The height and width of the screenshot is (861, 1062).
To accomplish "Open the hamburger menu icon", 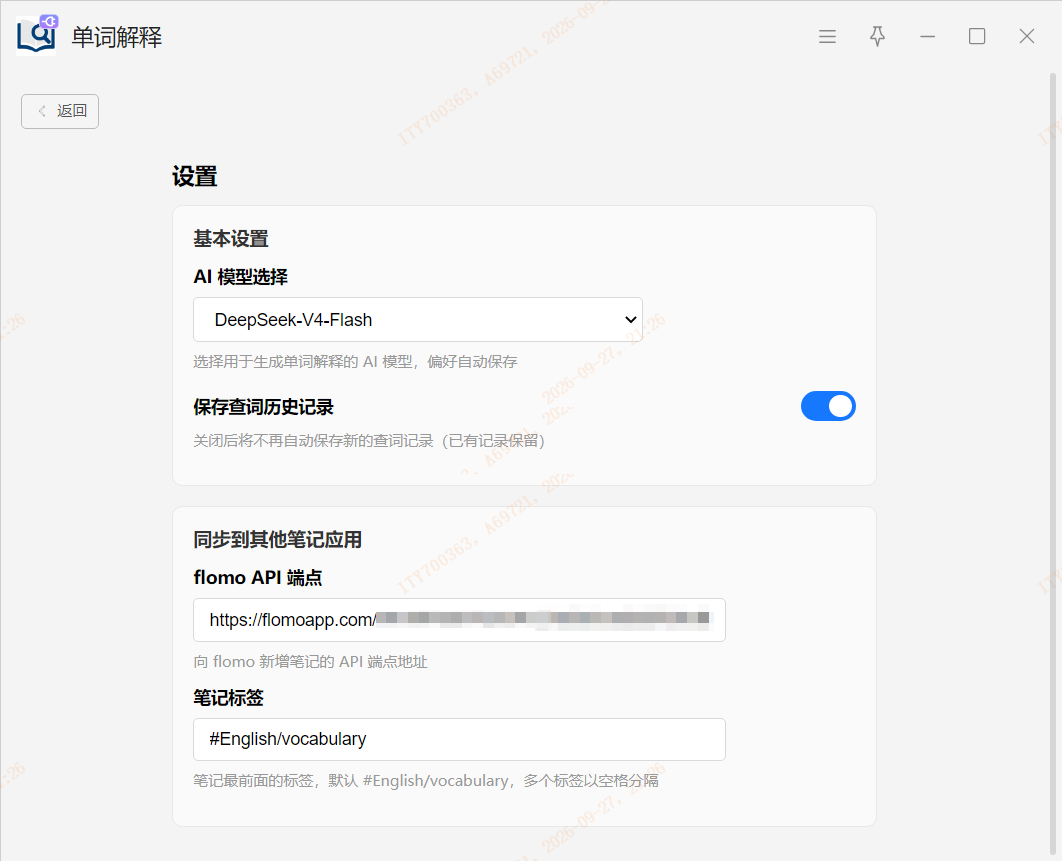I will coord(827,37).
